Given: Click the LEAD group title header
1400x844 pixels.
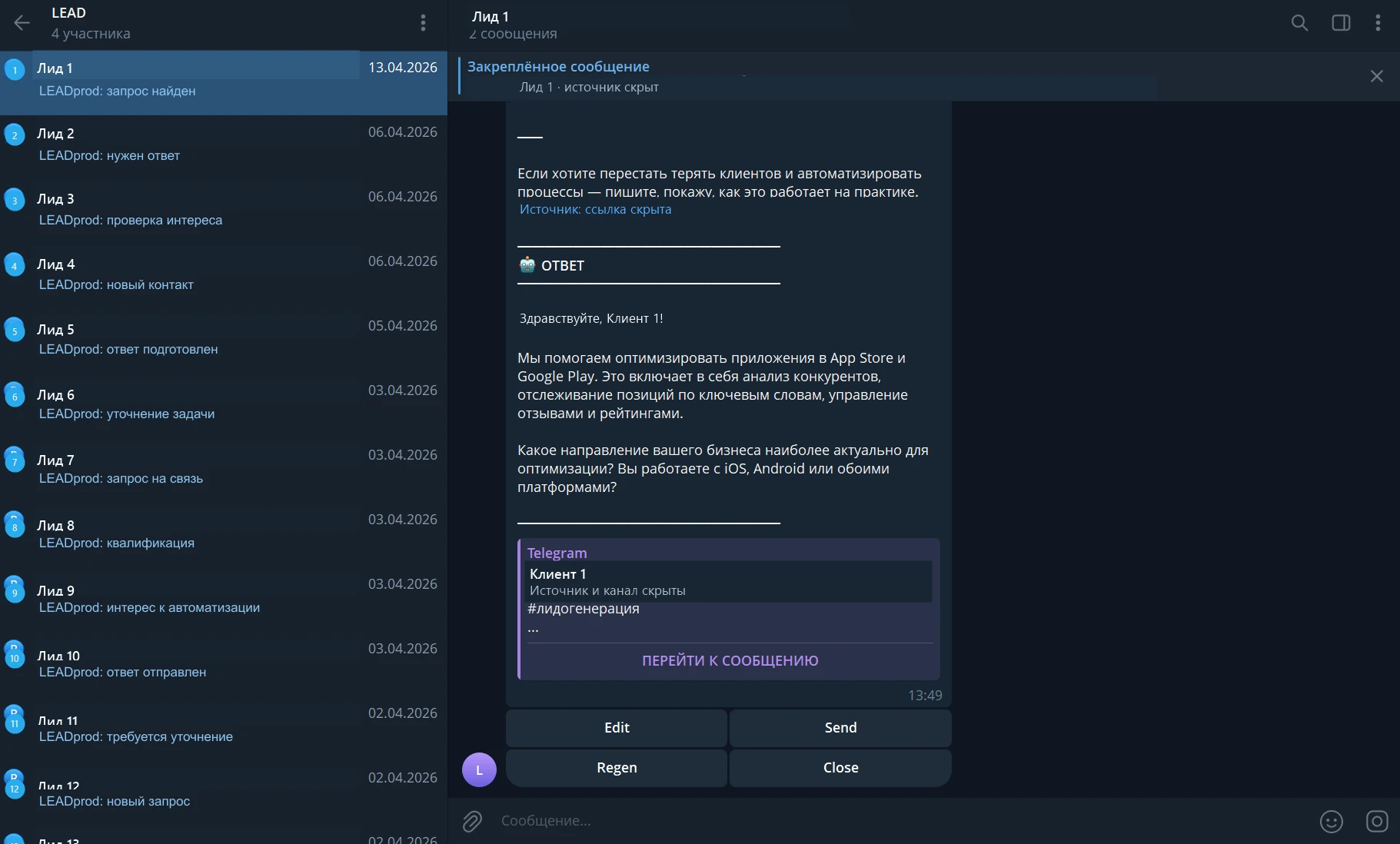Looking at the screenshot, I should [x=68, y=13].
